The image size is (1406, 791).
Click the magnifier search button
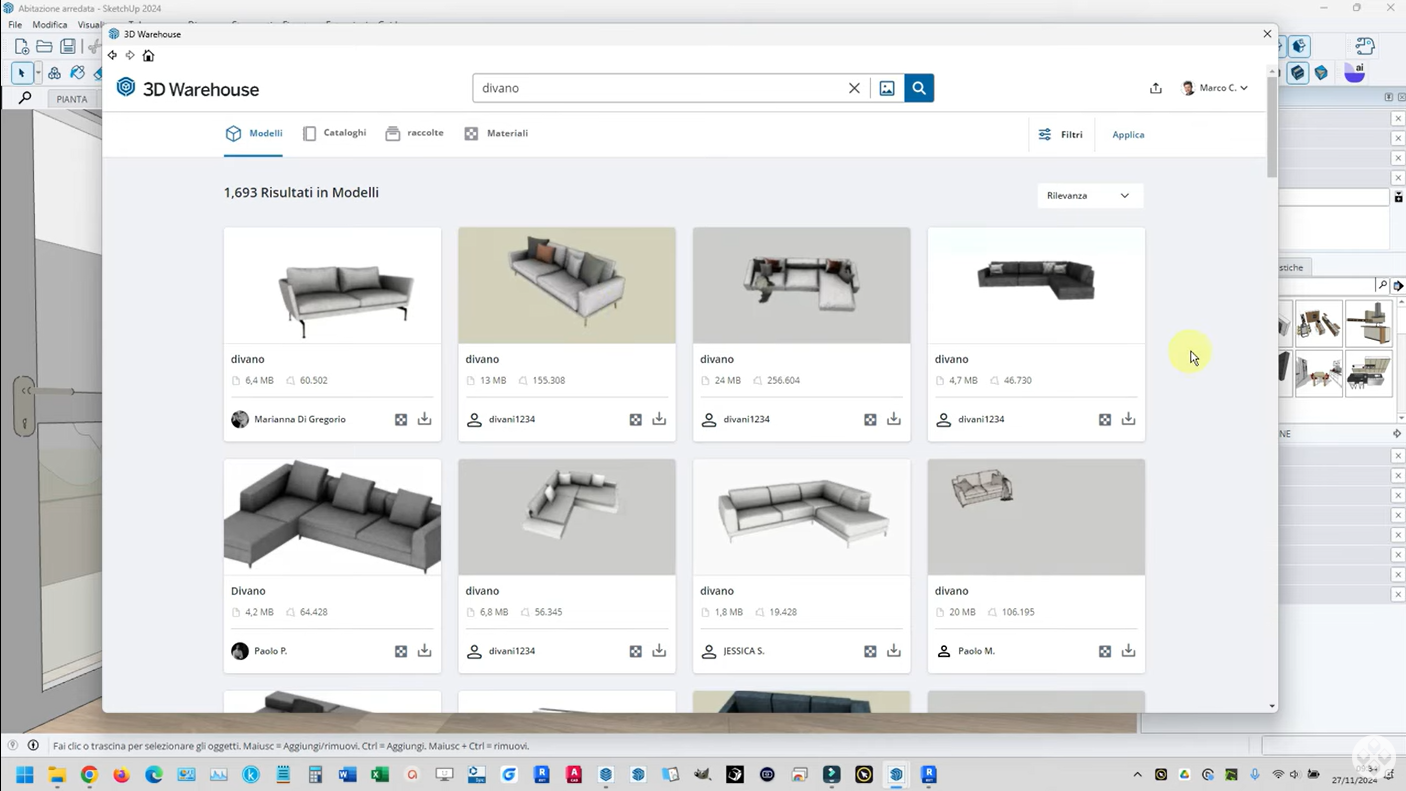918,88
